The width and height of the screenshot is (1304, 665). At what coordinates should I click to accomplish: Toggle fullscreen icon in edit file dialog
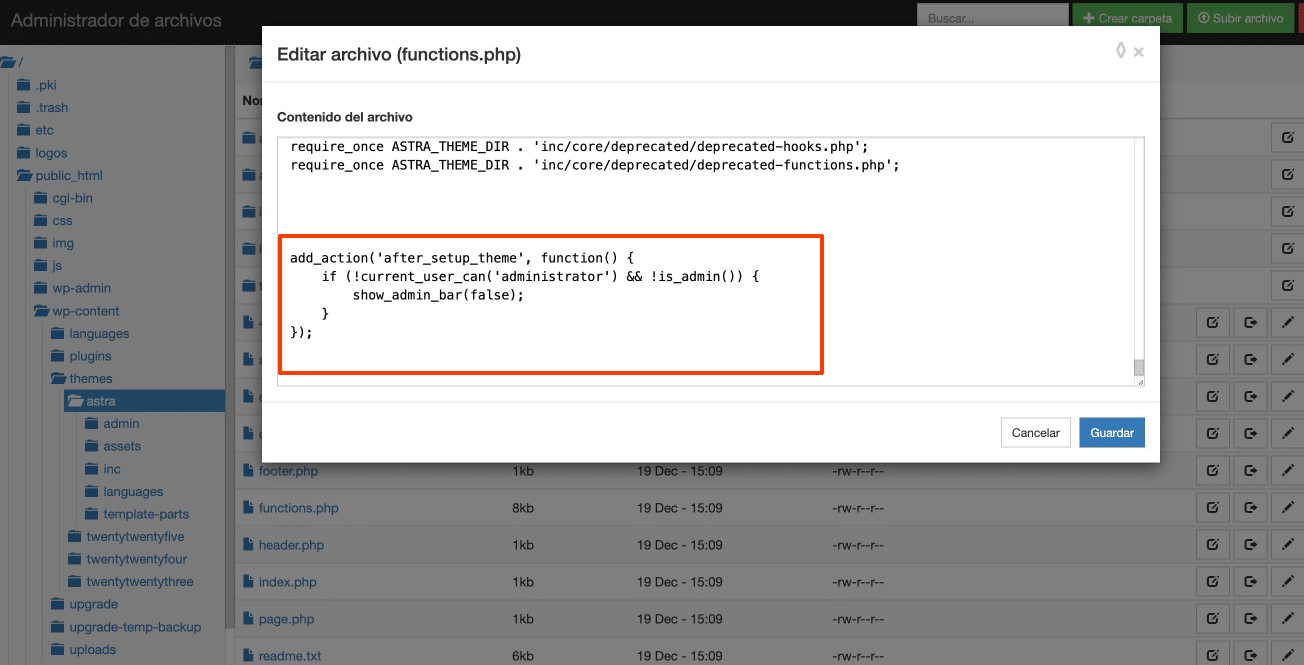pyautogui.click(x=1121, y=51)
